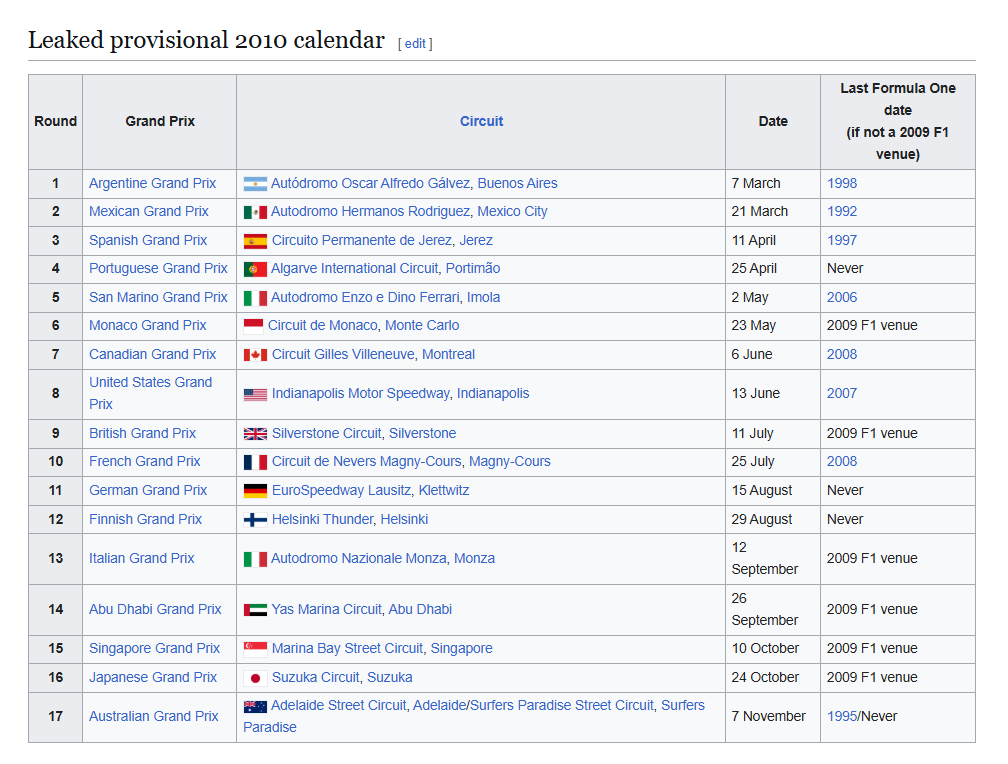Follow the Abu Dhabi Grand Prix link
Image resolution: width=1008 pixels, height=764 pixels.
coord(155,609)
